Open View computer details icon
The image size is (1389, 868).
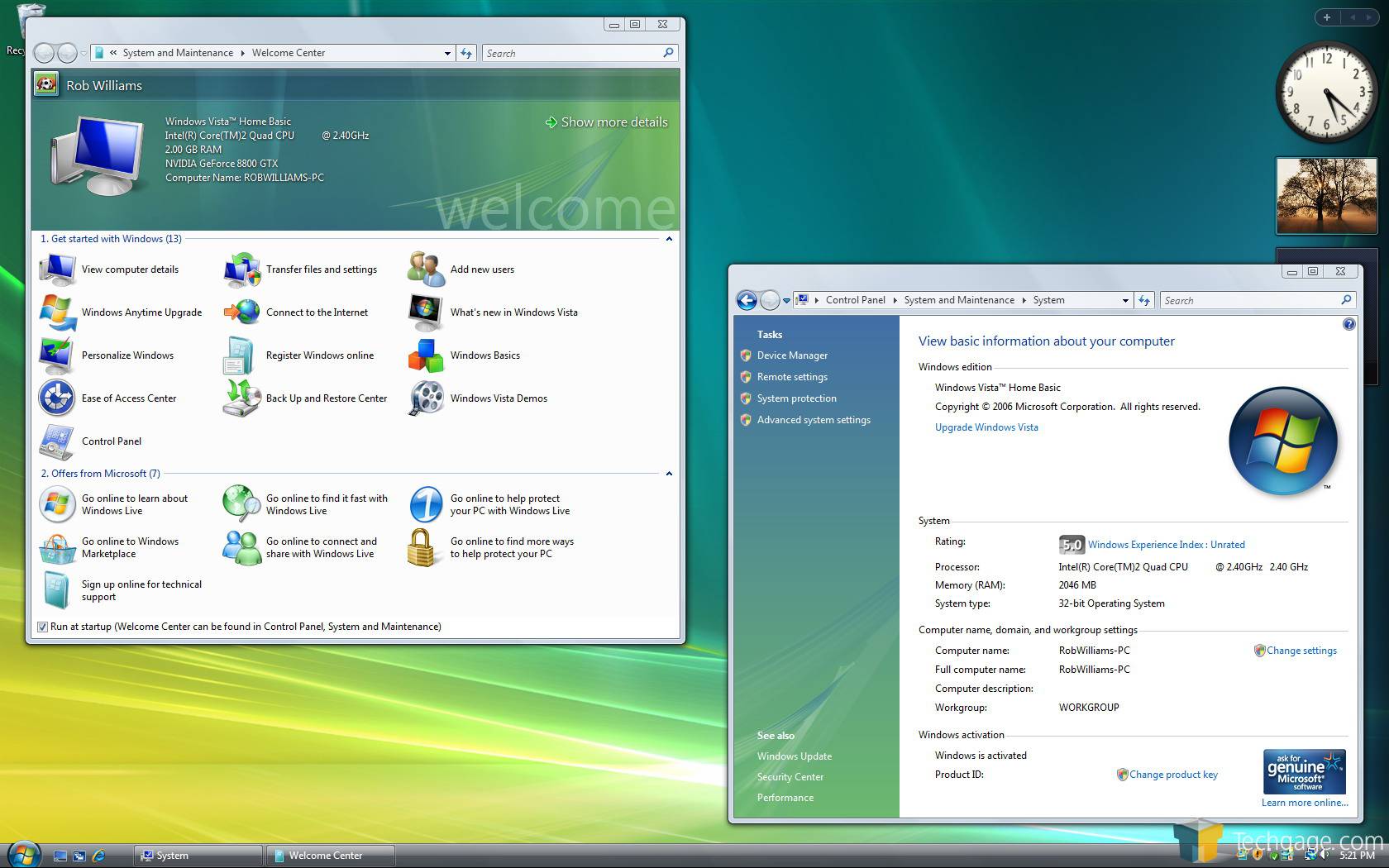pos(58,269)
